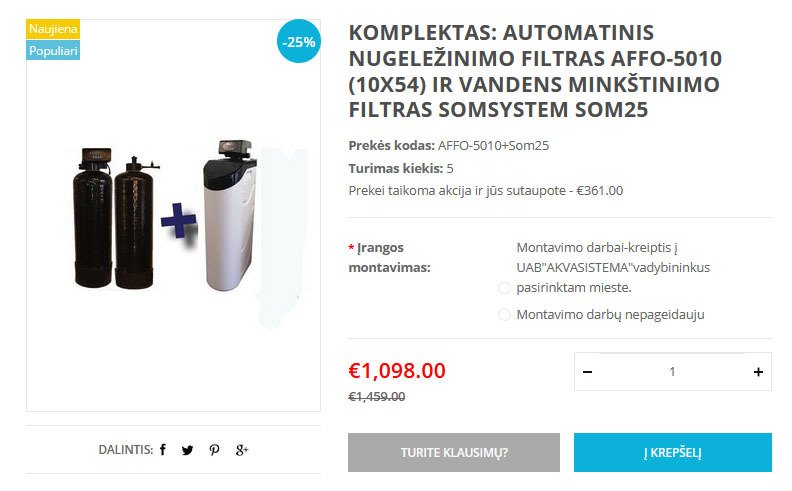Share product on Google Plus
The width and height of the screenshot is (792, 491).
pyautogui.click(x=242, y=450)
